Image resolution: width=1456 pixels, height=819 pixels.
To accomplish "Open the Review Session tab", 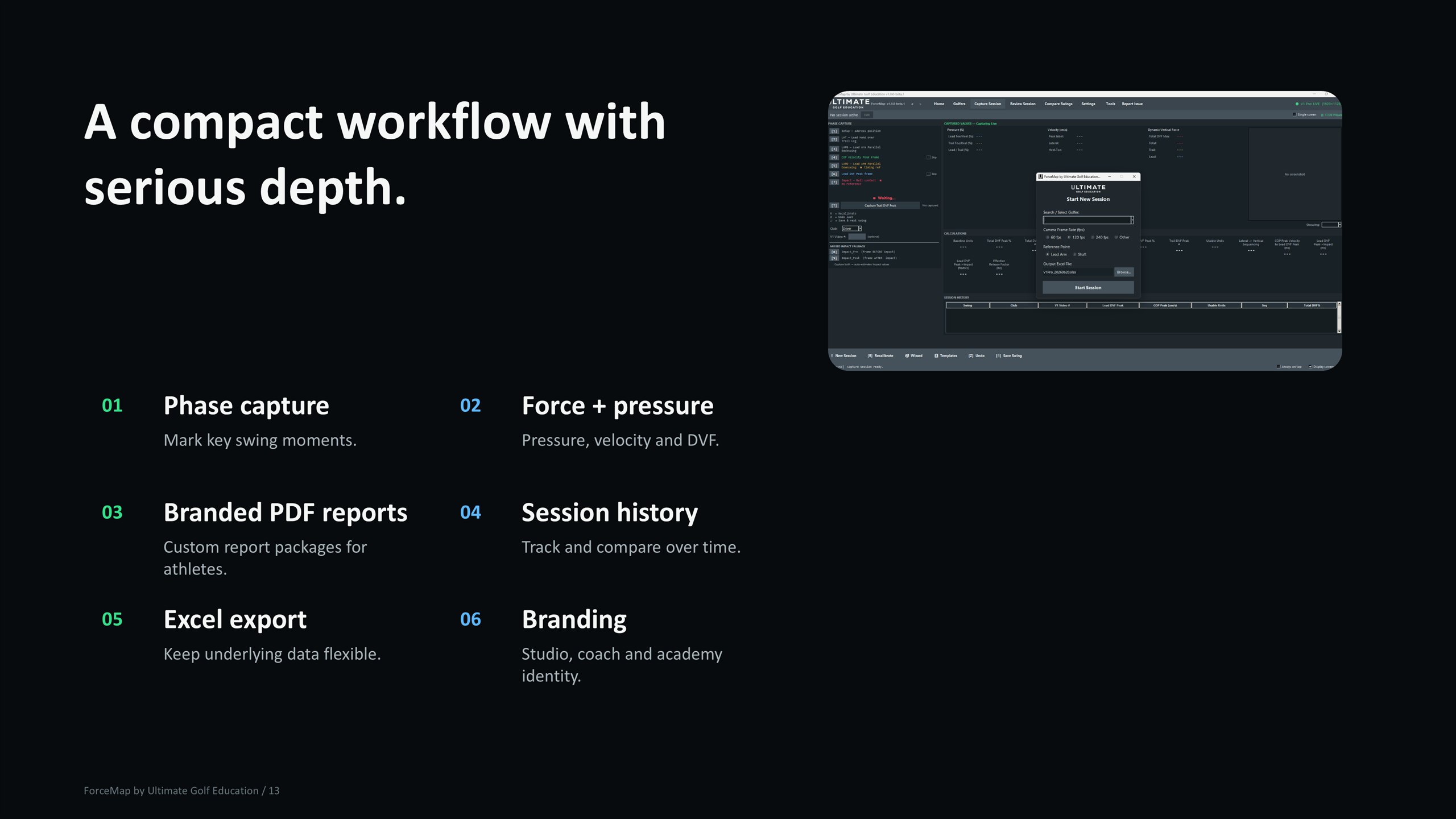I will 1023,104.
